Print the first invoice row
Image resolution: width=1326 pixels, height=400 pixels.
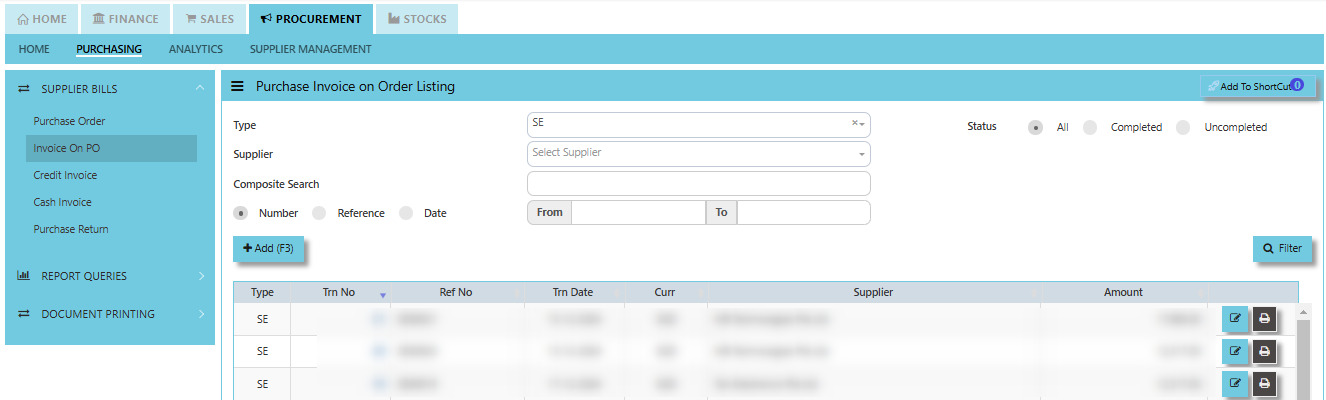pyautogui.click(x=1265, y=319)
